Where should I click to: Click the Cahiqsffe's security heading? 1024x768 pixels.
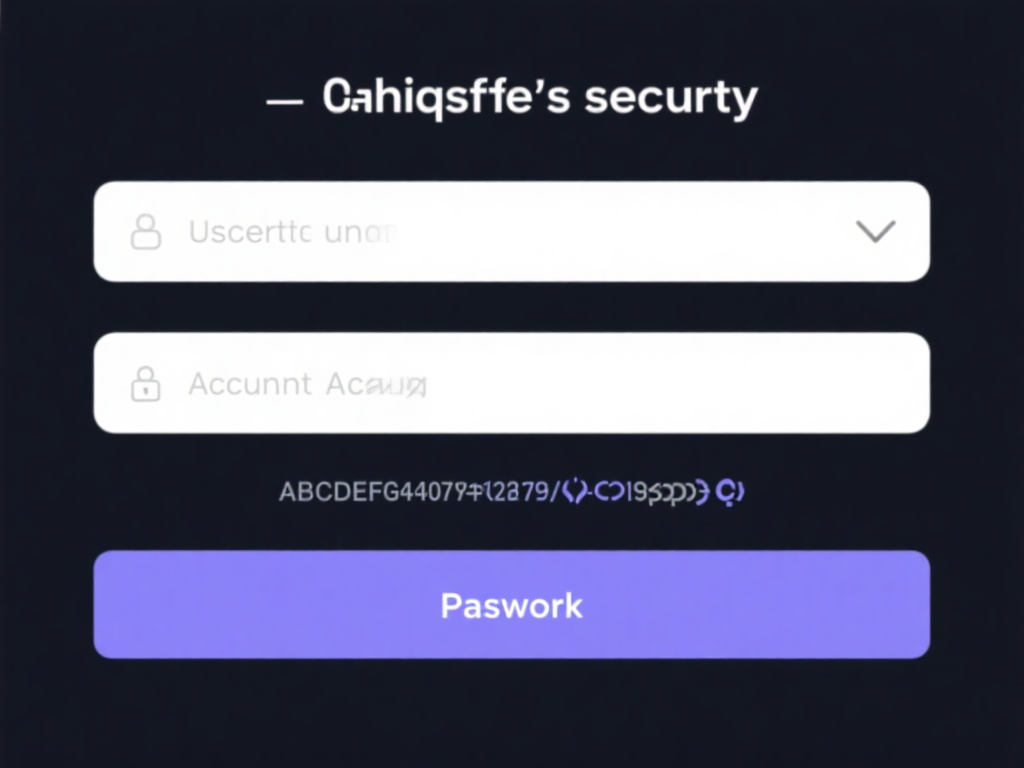click(540, 98)
